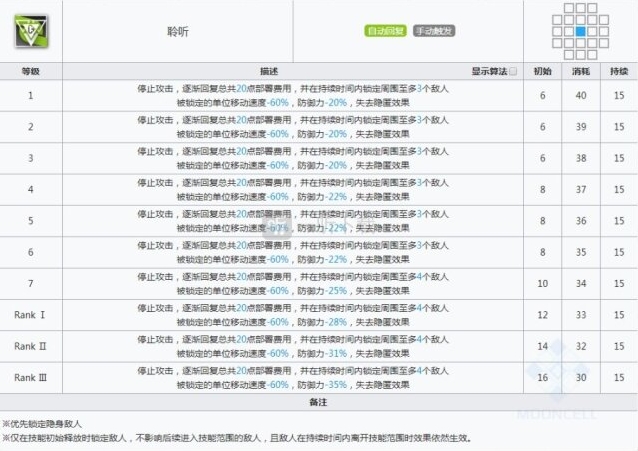Image resolution: width=638 pixels, height=451 pixels.
Task: Select the 持续 column header
Action: [x=619, y=72]
